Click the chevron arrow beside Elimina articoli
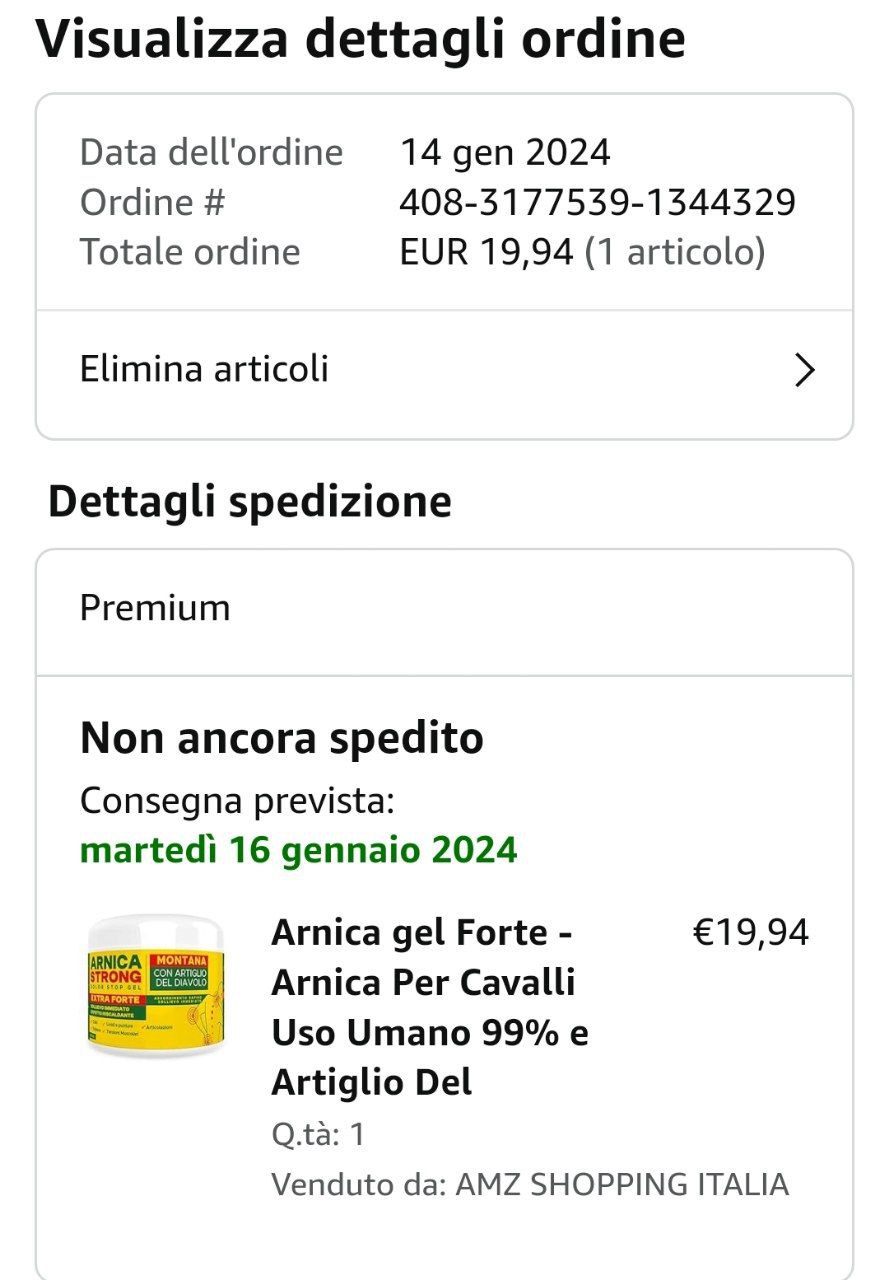The height and width of the screenshot is (1280, 889). 804,370
